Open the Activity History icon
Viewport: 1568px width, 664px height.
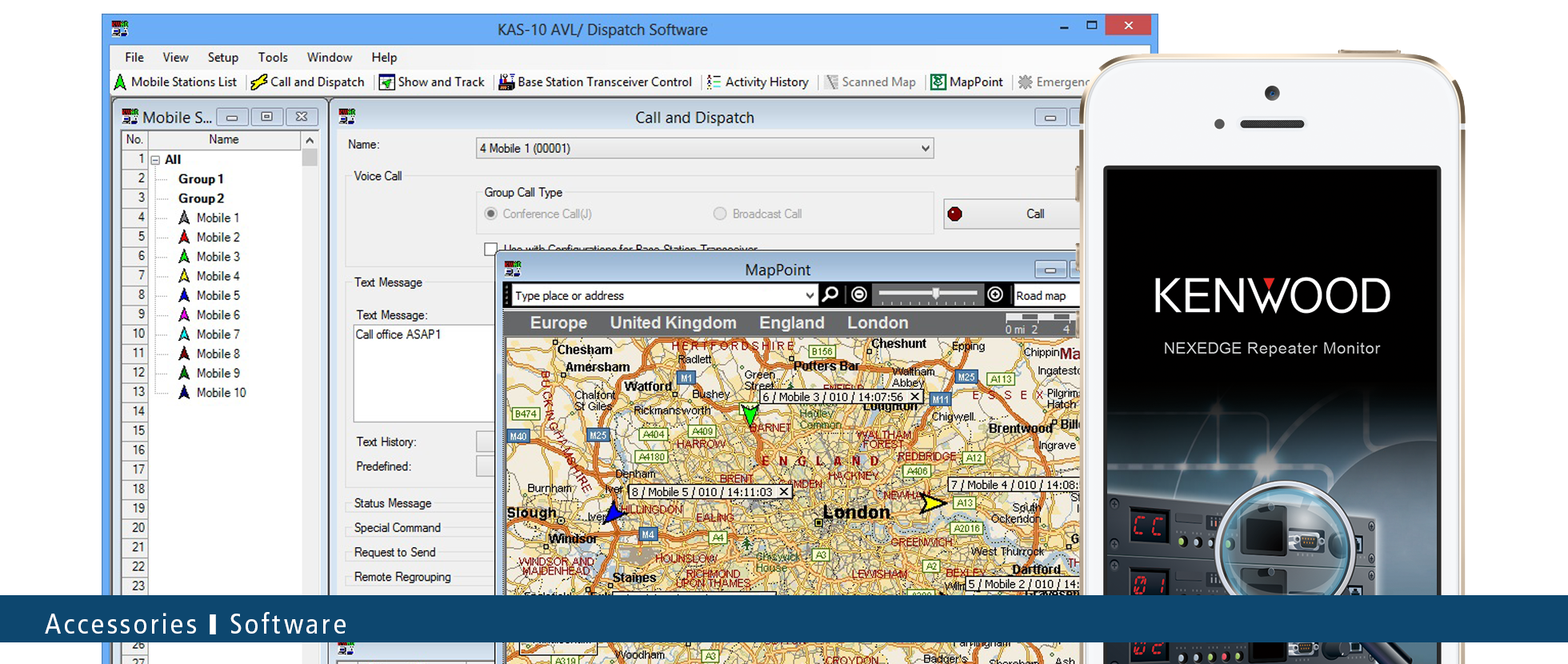click(x=714, y=82)
